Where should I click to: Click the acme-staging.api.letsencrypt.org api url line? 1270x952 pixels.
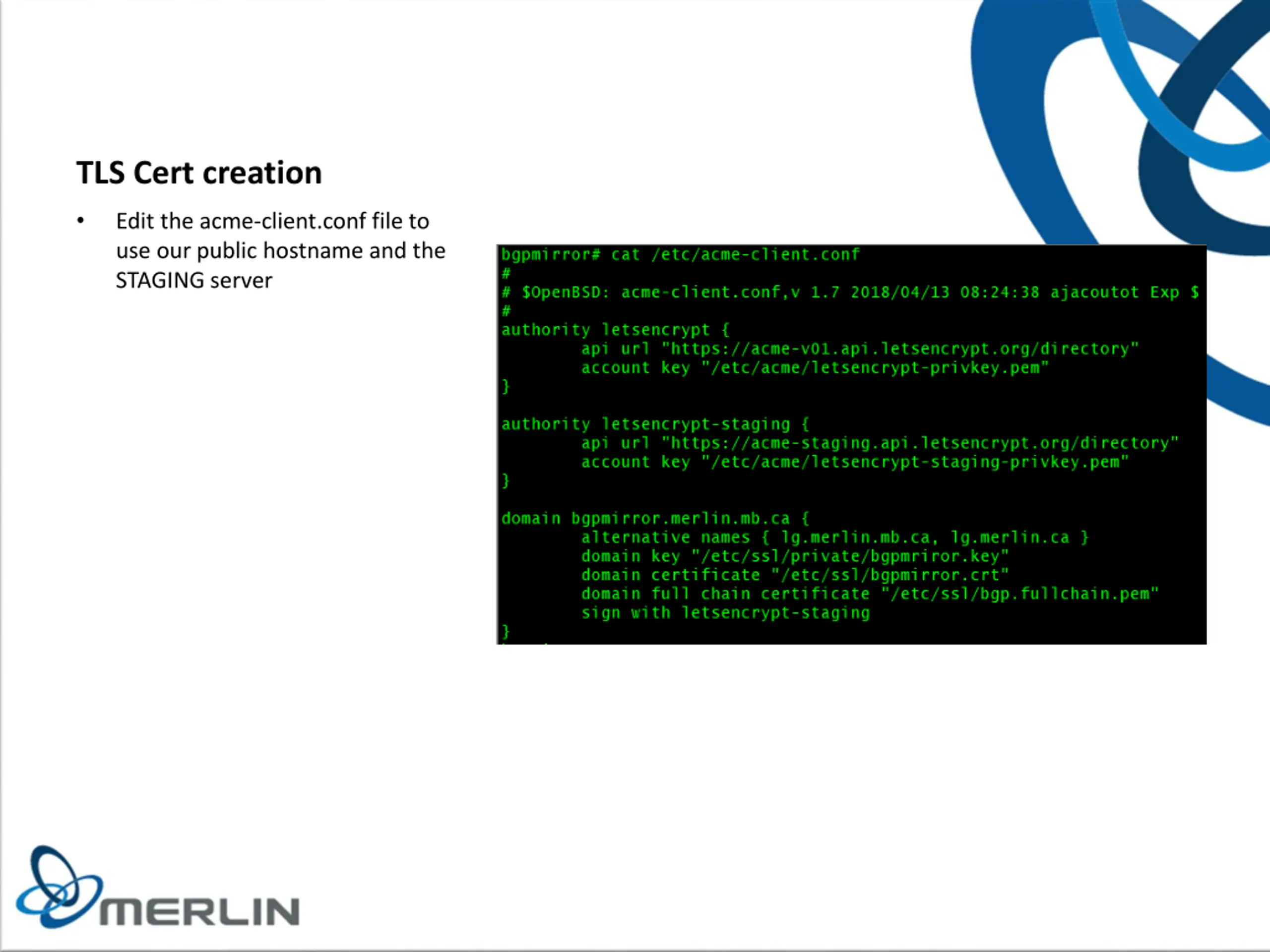[880, 443]
